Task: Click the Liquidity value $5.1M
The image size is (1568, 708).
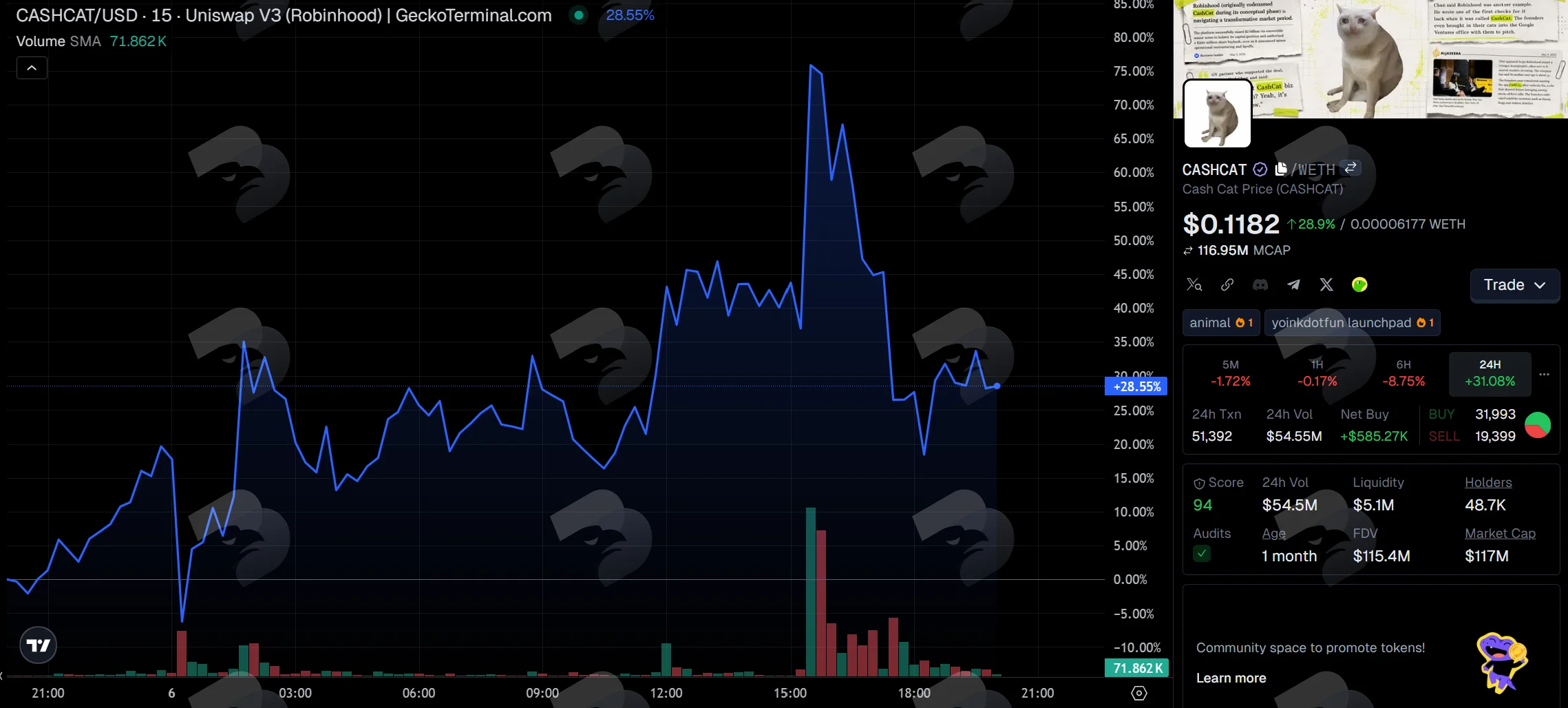Action: (1373, 506)
